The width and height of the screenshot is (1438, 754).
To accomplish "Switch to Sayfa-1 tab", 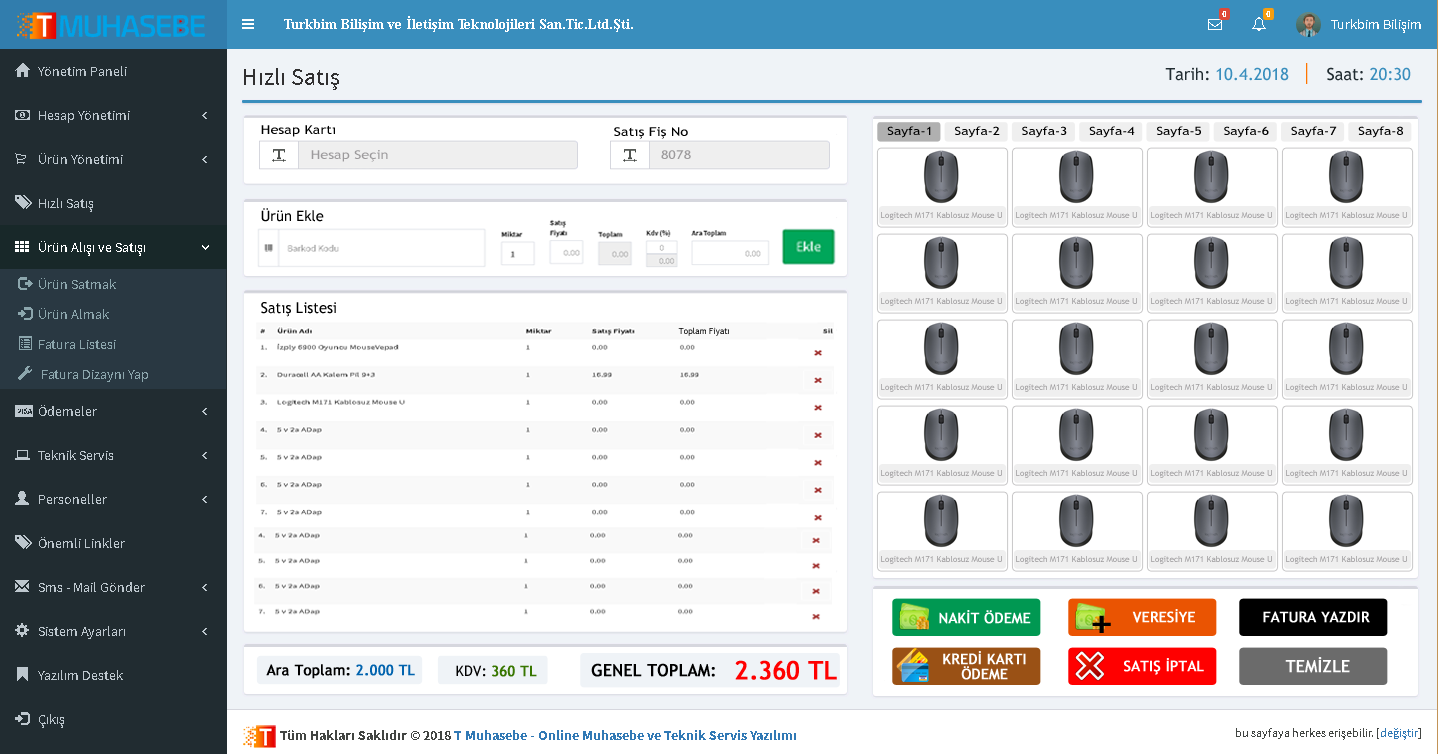I will coord(909,131).
